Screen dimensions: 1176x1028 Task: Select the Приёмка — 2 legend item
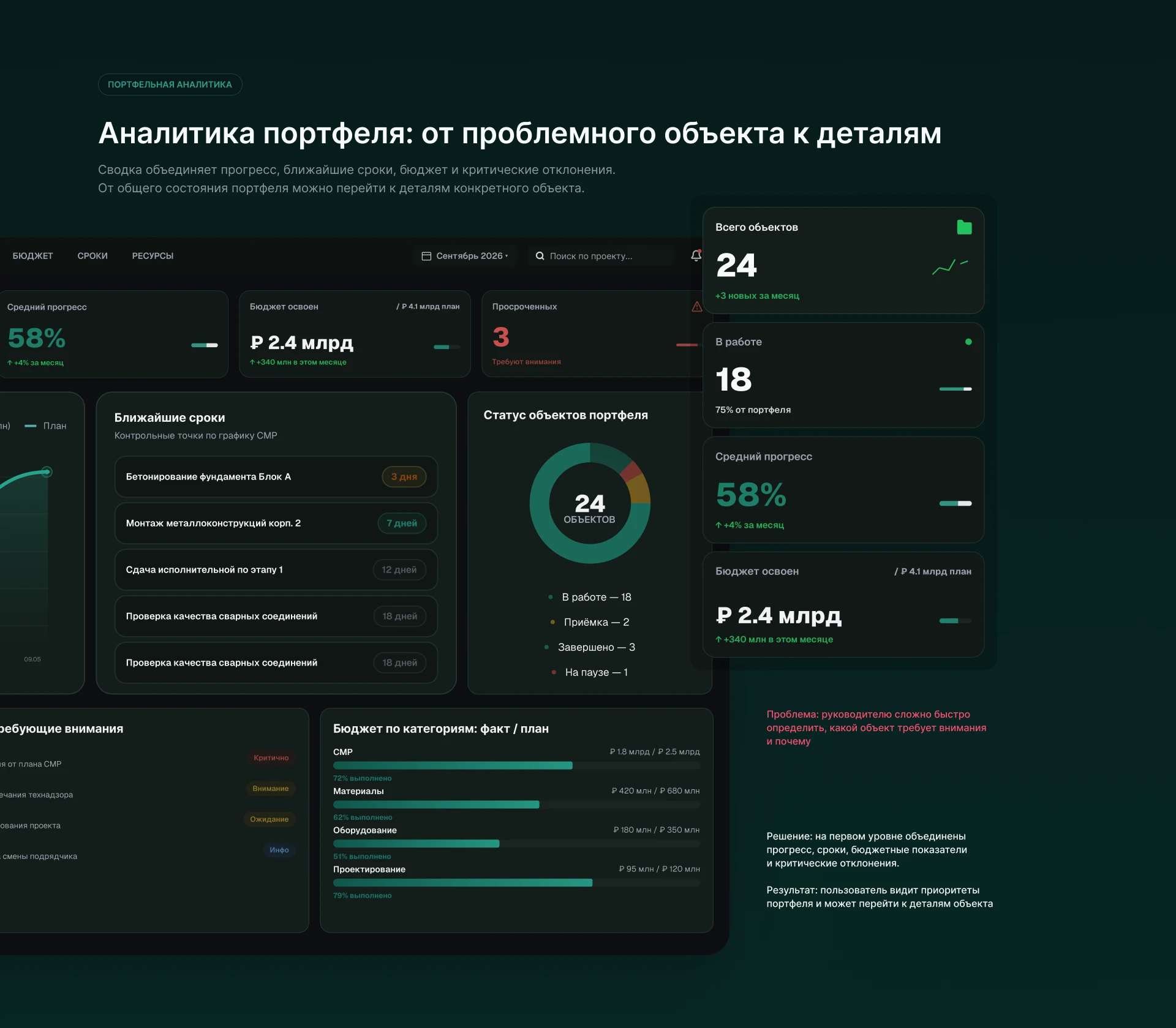(x=590, y=622)
